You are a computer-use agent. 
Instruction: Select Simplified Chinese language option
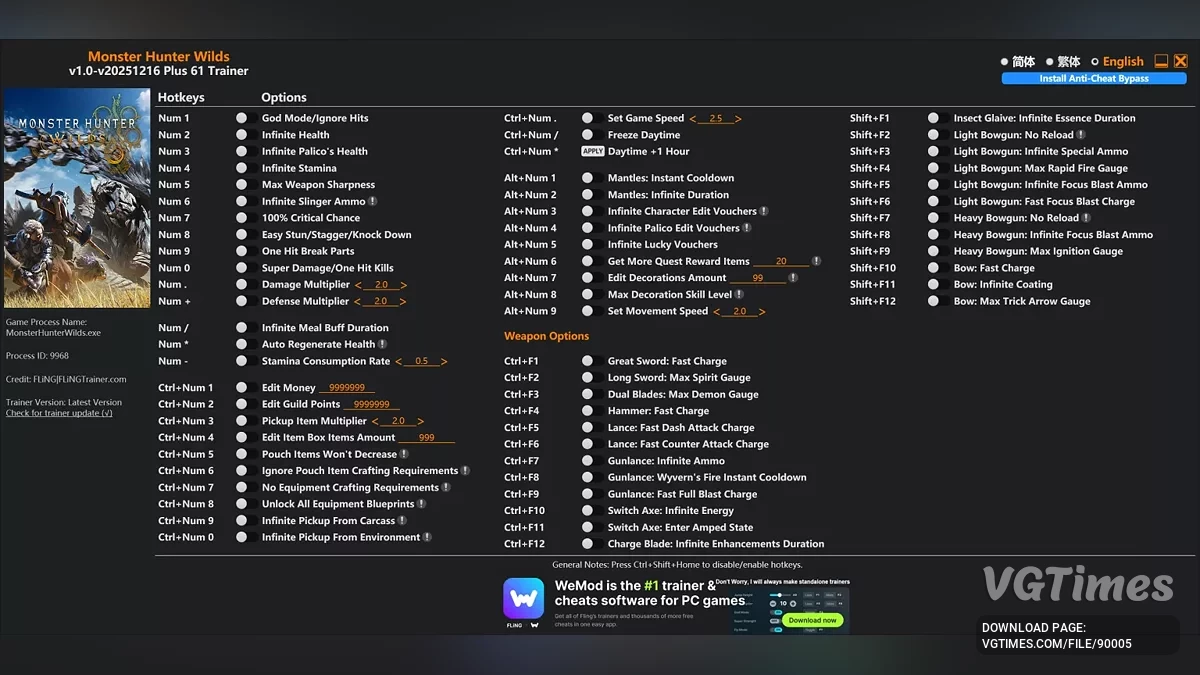1019,62
